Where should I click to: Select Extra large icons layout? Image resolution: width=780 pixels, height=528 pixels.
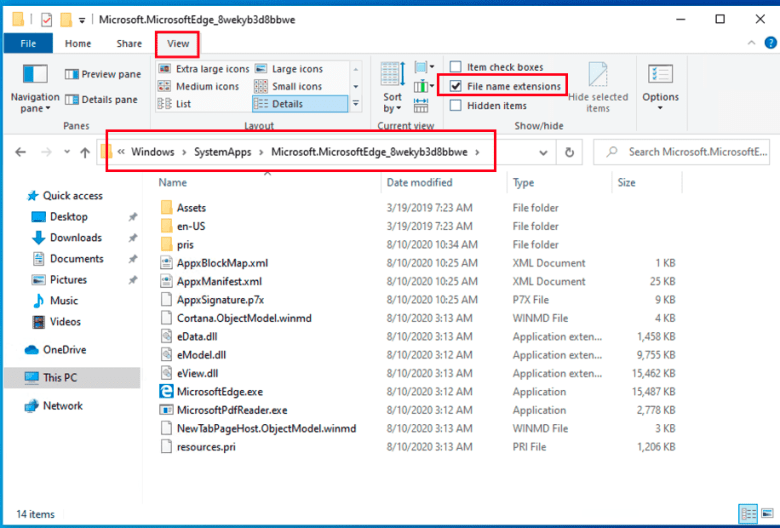click(x=203, y=69)
